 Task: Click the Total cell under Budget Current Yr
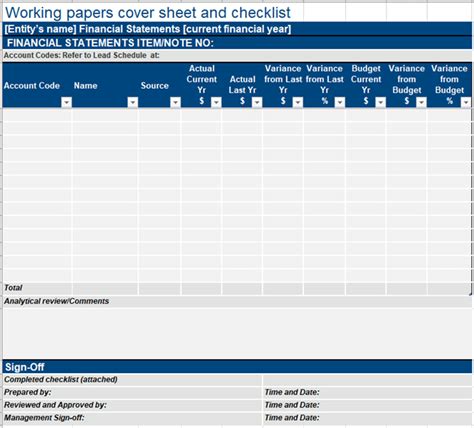pyautogui.click(x=366, y=289)
